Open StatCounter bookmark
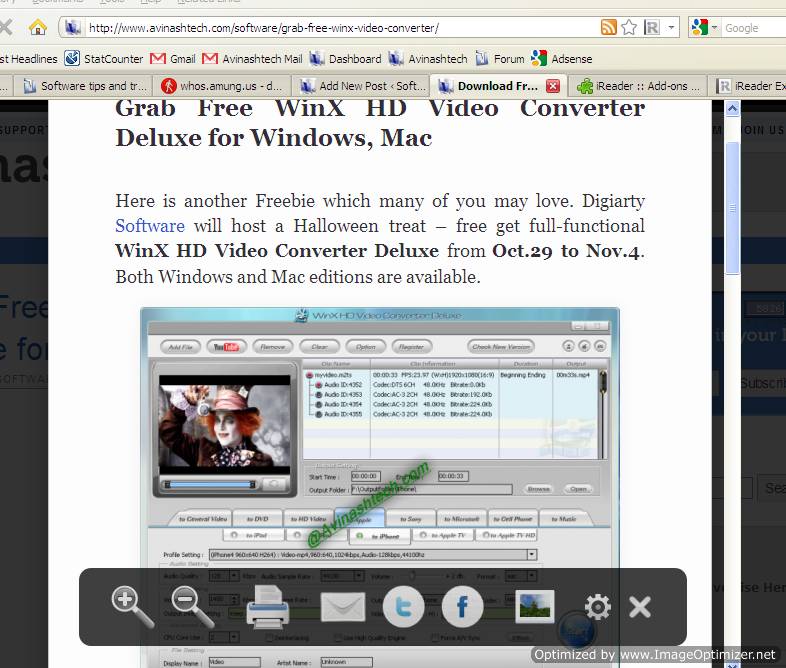Viewport: 786px width, 668px height. (x=104, y=59)
